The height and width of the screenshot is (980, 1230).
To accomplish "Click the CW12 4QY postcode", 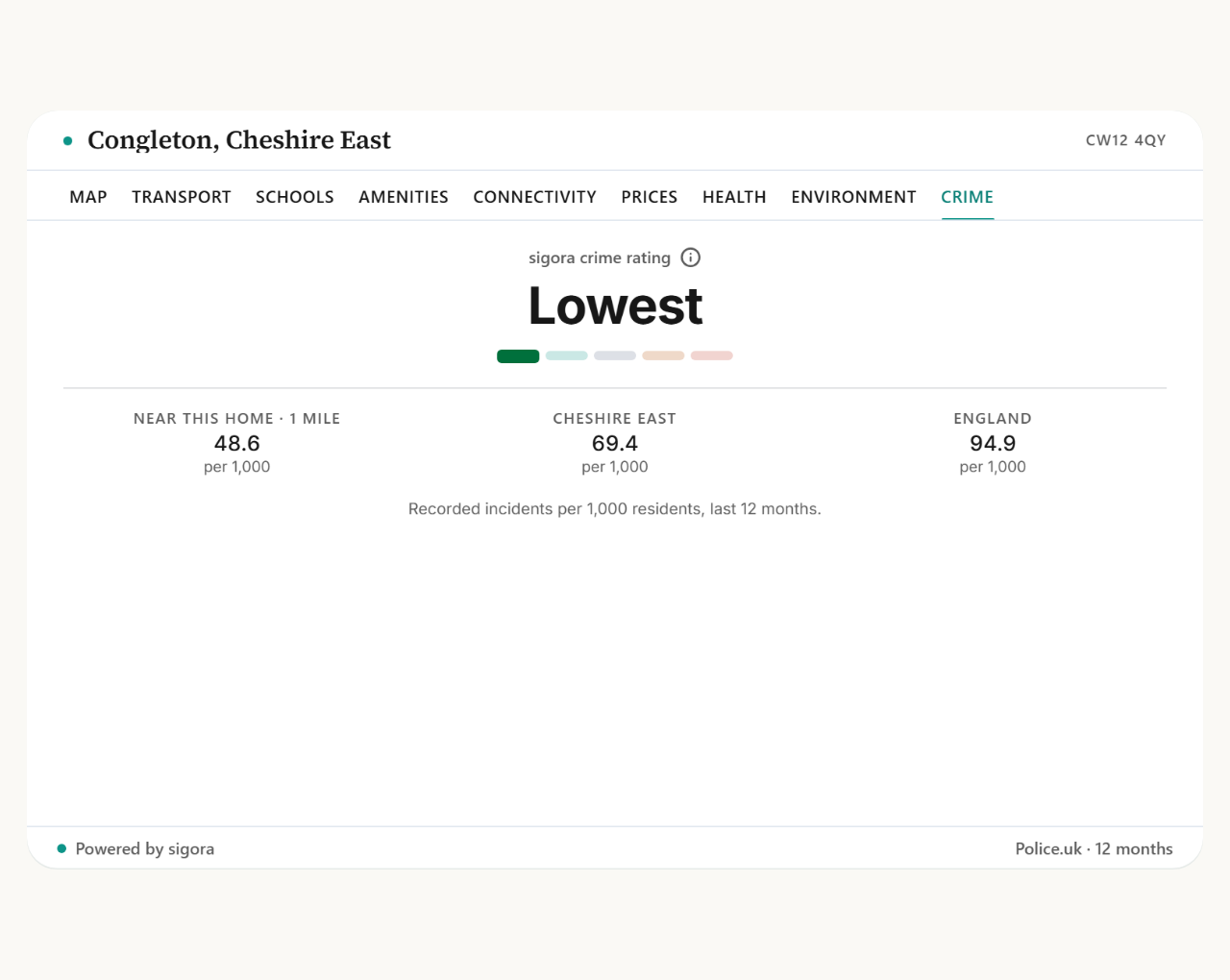I will tap(1126, 140).
